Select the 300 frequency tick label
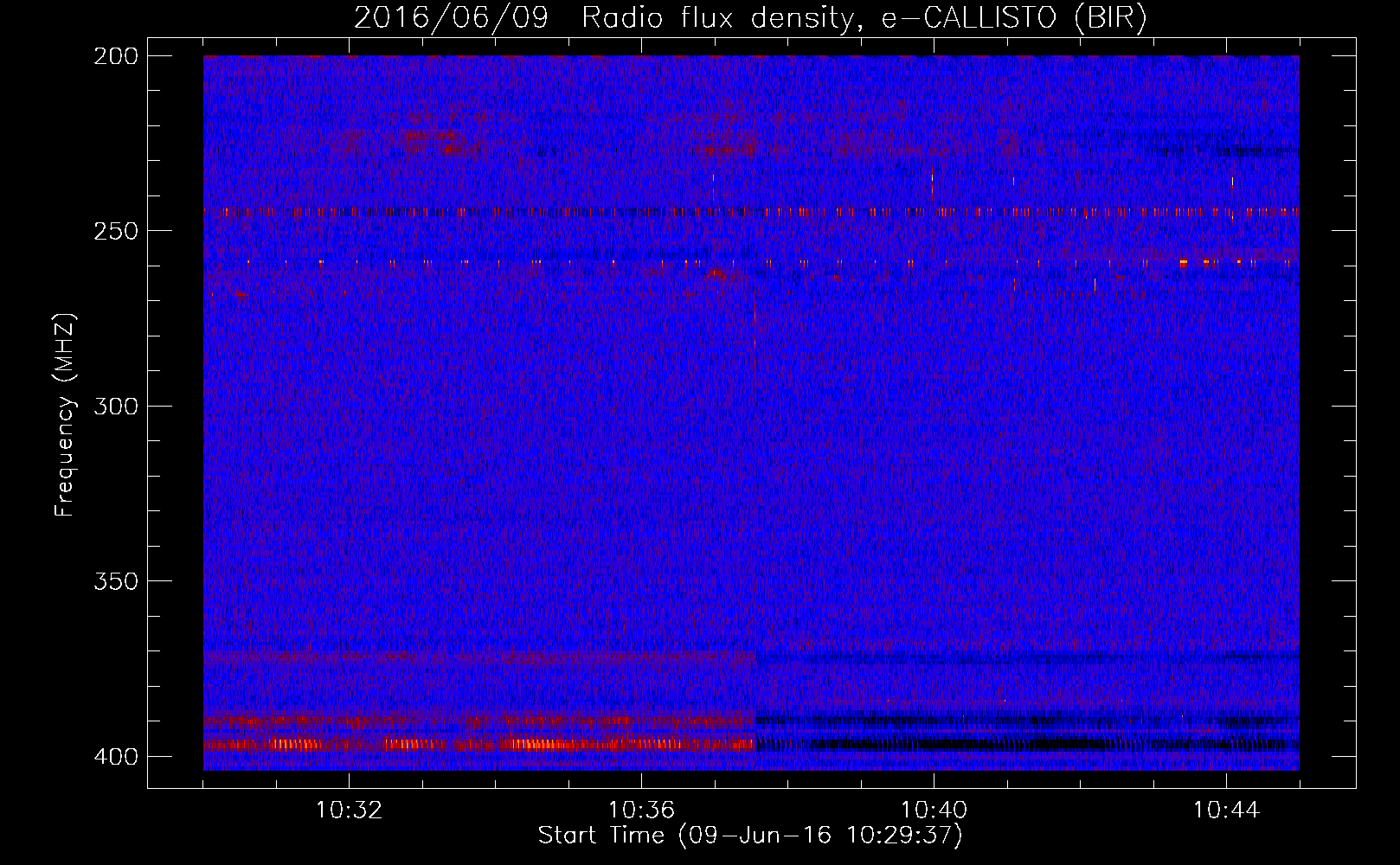1400x865 pixels. (x=115, y=406)
